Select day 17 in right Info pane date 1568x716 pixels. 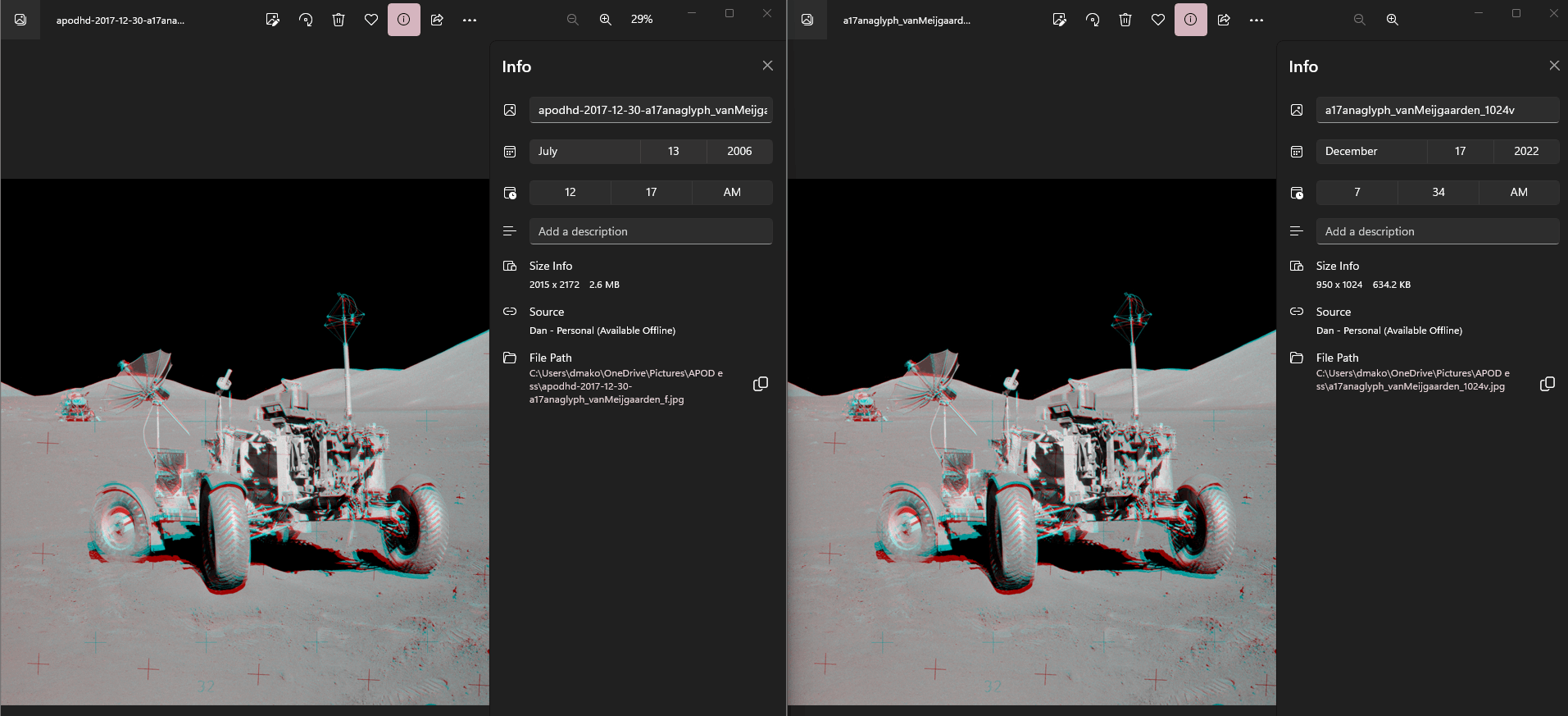[x=1461, y=151]
